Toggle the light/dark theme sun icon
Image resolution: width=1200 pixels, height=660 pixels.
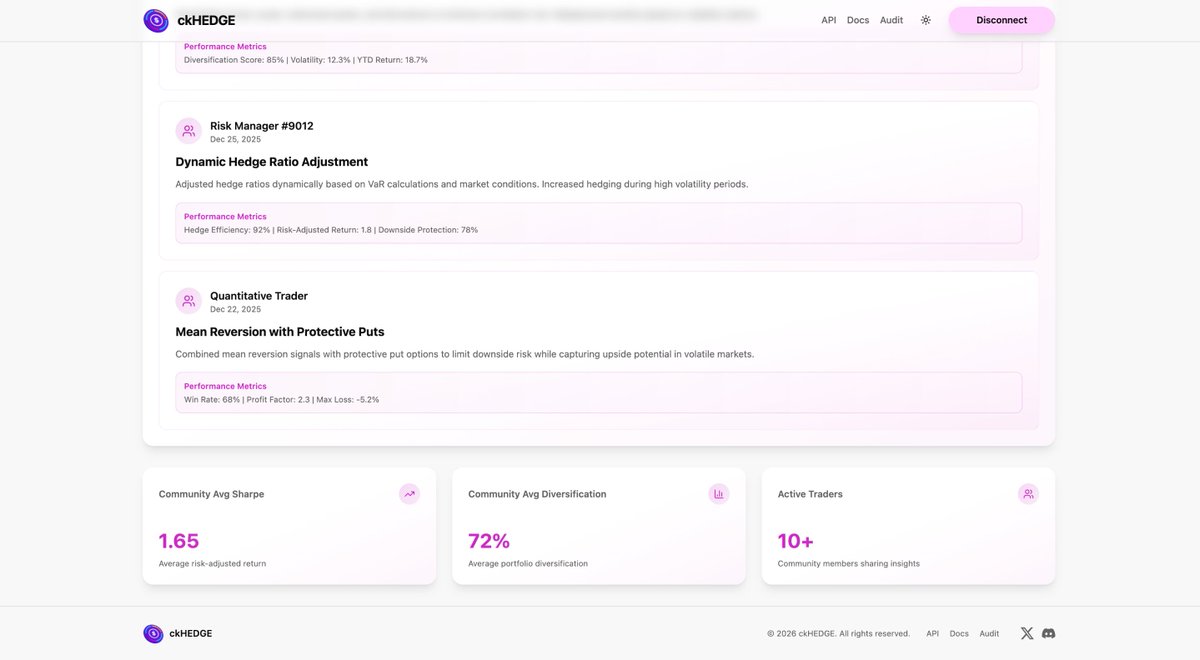[x=926, y=20]
